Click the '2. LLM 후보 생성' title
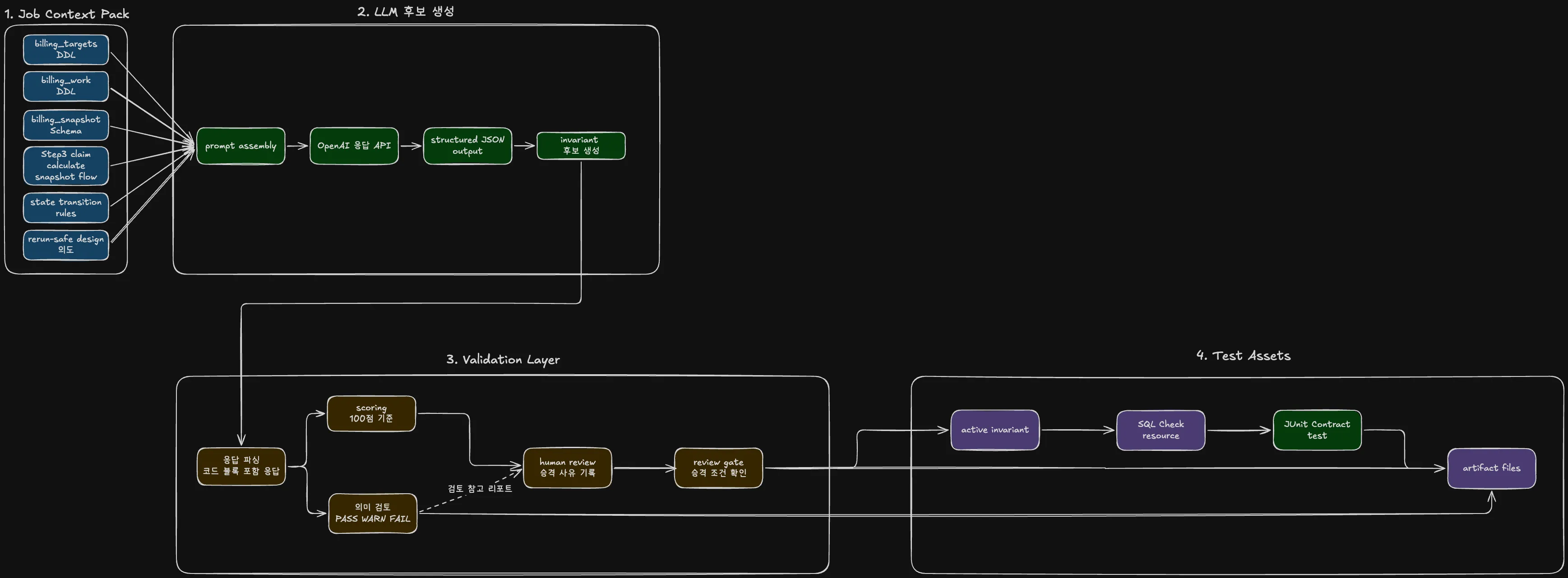This screenshot has height=578, width=1568. pos(405,12)
